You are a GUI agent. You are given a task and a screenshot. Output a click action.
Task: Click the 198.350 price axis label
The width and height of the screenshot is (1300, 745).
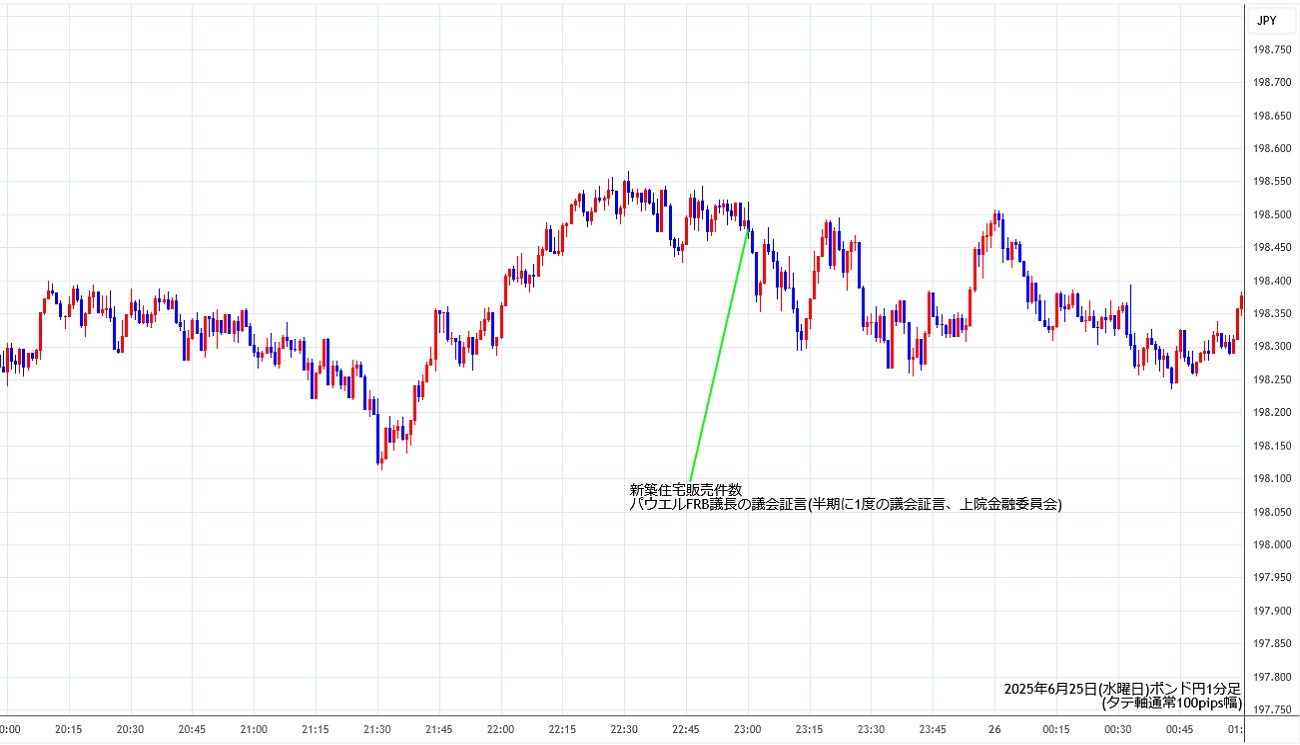[1272, 314]
